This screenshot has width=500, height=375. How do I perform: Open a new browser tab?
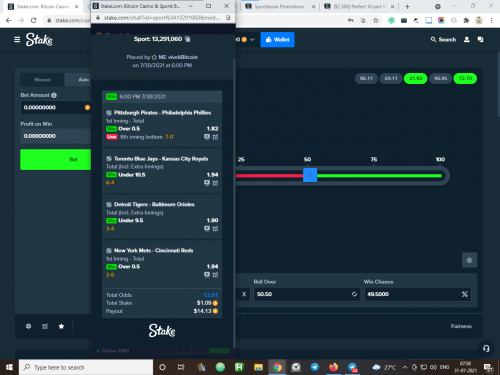pyautogui.click(x=407, y=6)
